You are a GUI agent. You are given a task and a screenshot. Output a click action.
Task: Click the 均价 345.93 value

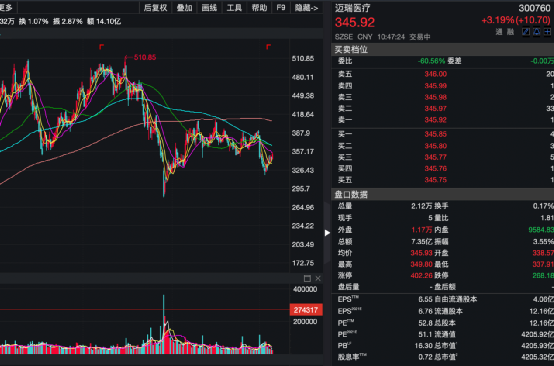click(421, 253)
